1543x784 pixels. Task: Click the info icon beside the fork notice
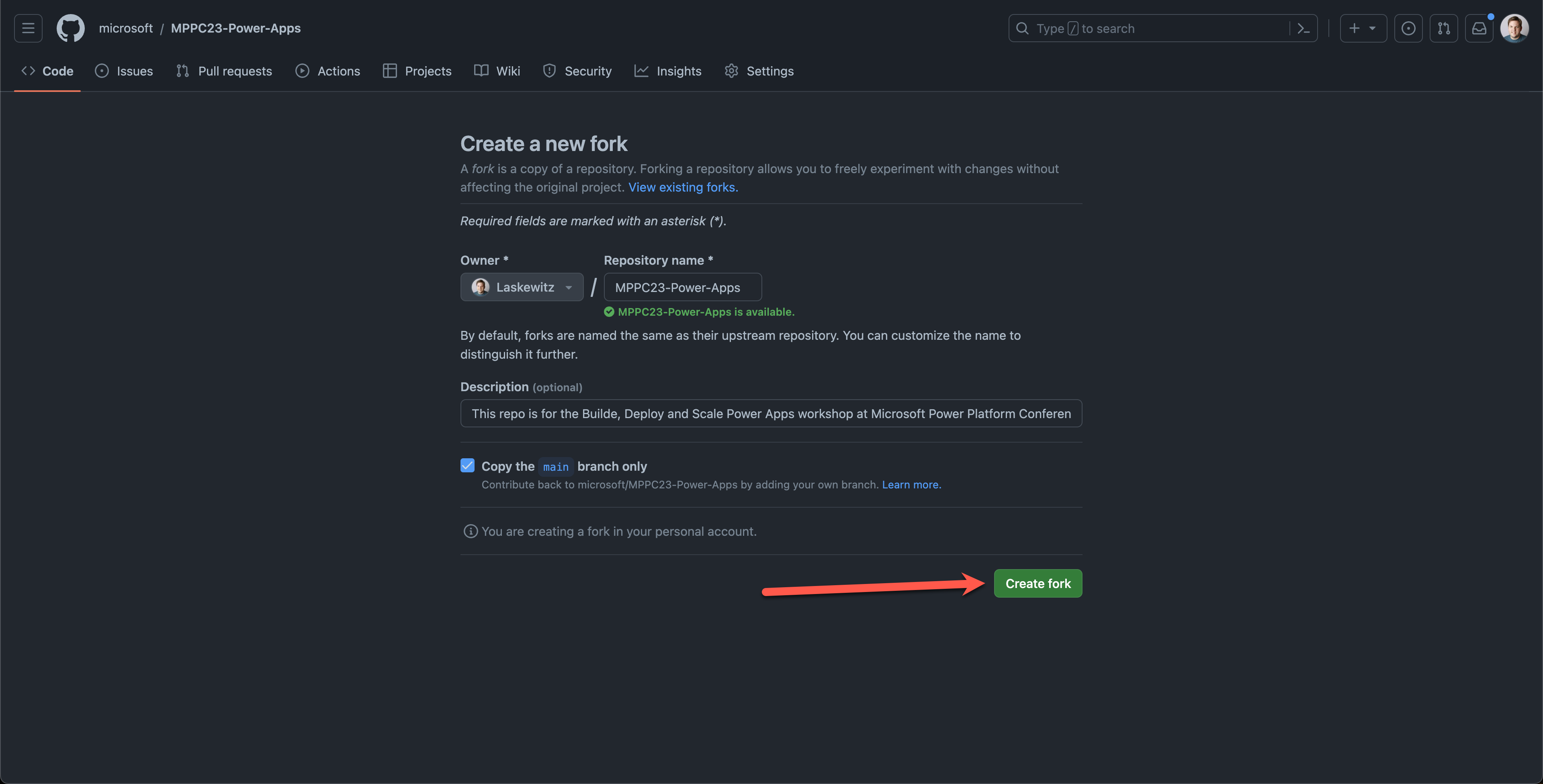tap(470, 531)
